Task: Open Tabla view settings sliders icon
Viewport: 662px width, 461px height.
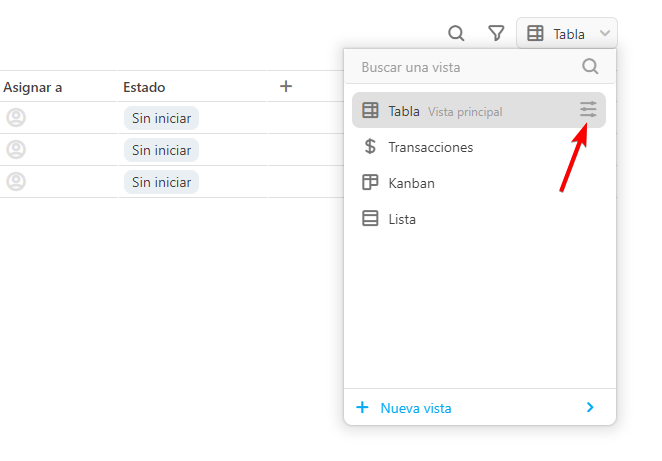Action: [588, 110]
